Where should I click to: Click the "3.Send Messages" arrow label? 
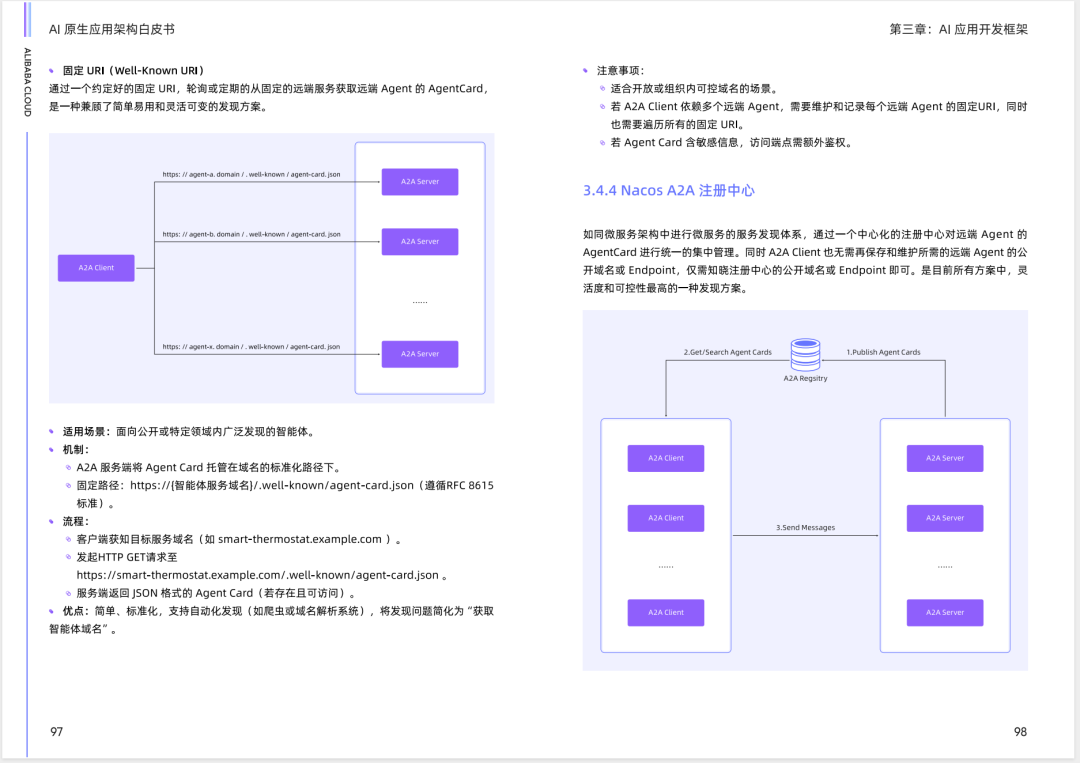point(805,527)
